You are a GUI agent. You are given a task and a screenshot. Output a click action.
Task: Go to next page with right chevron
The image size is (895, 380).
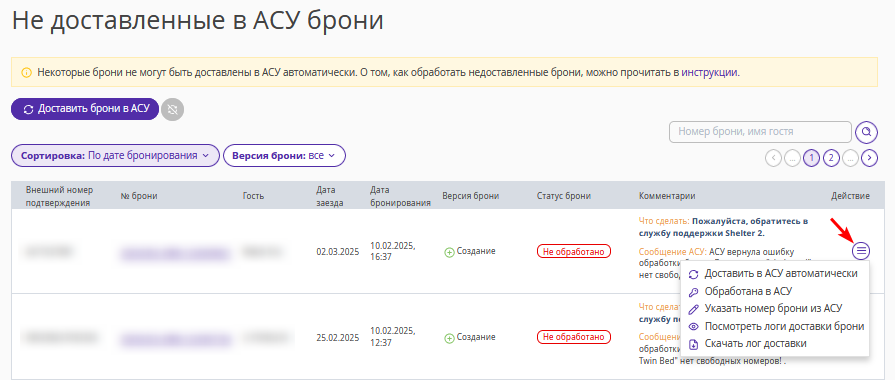click(x=869, y=157)
